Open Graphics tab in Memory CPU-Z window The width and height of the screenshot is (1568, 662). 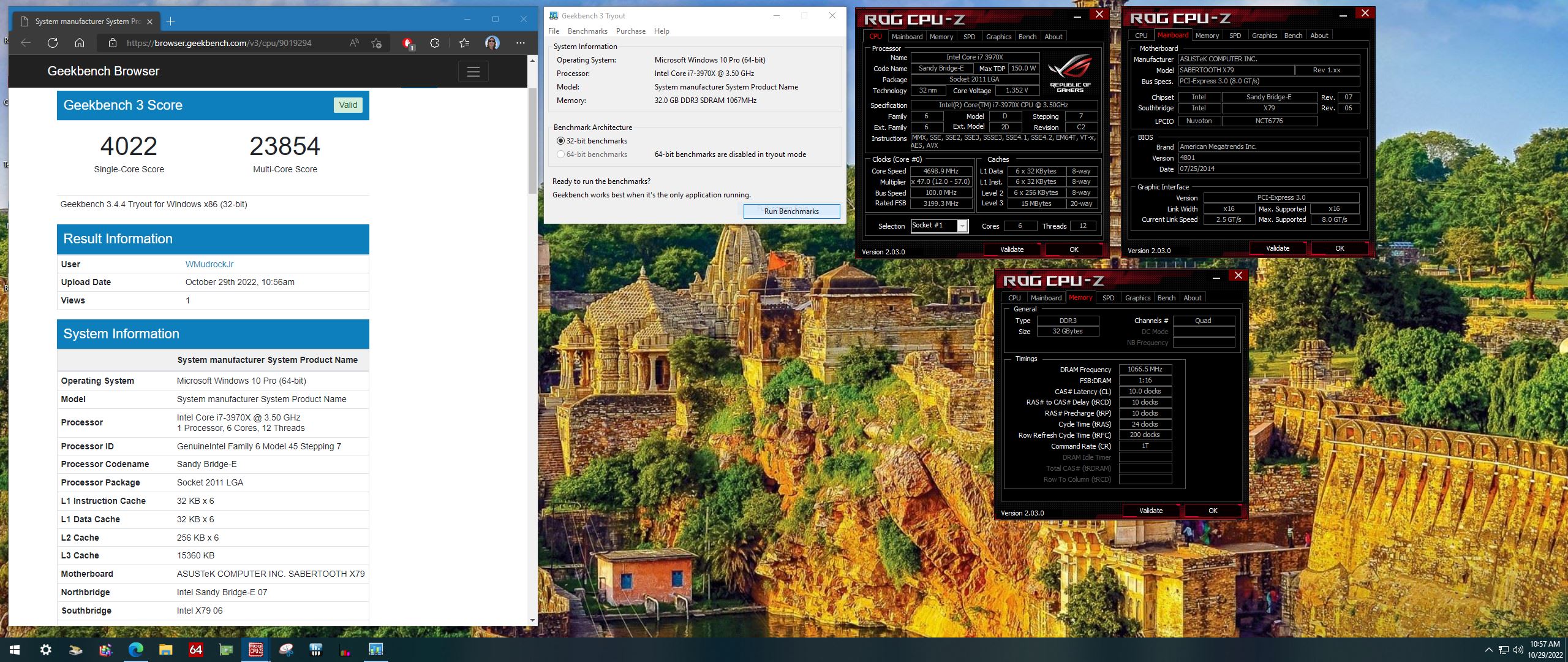pos(1137,298)
